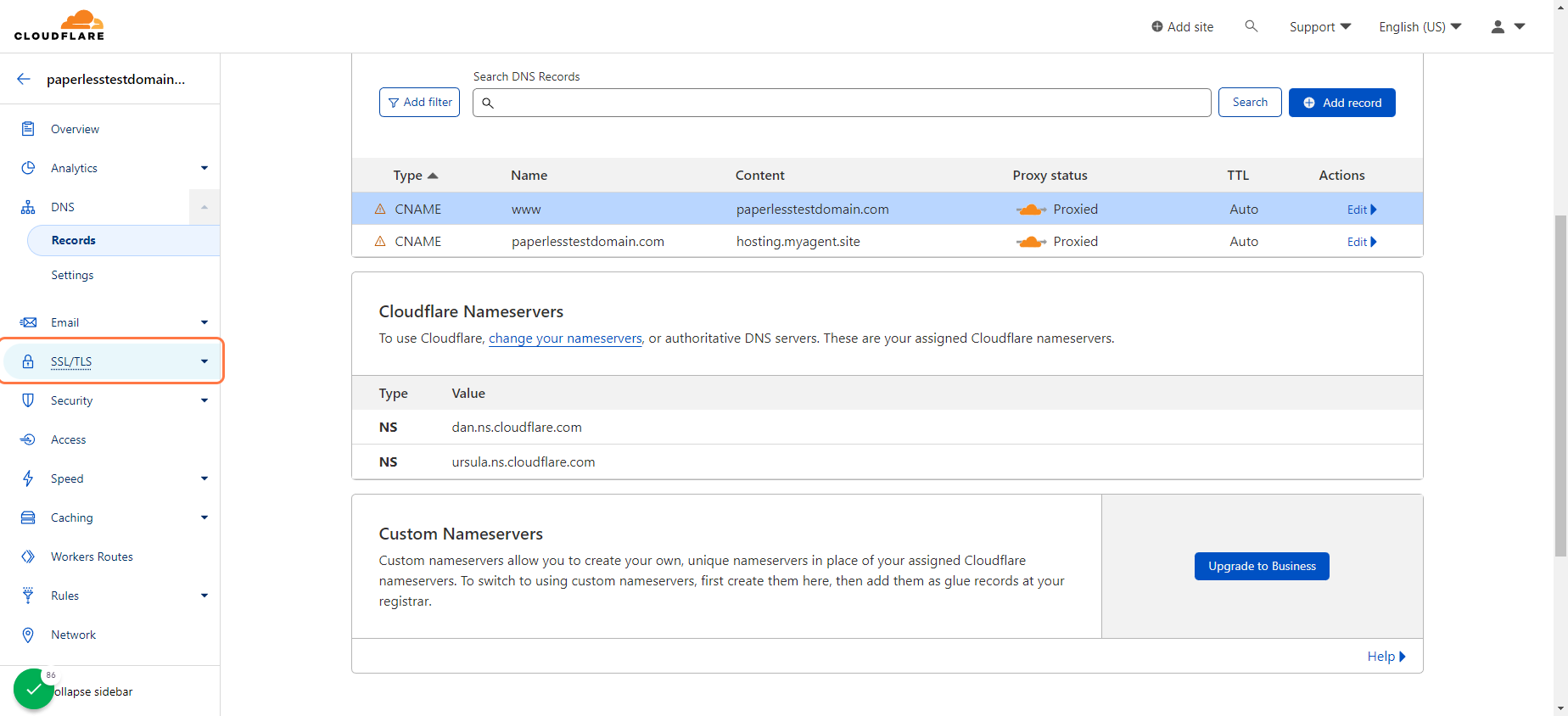1568x716 pixels.
Task: Follow the change your nameservers link
Action: (x=565, y=338)
